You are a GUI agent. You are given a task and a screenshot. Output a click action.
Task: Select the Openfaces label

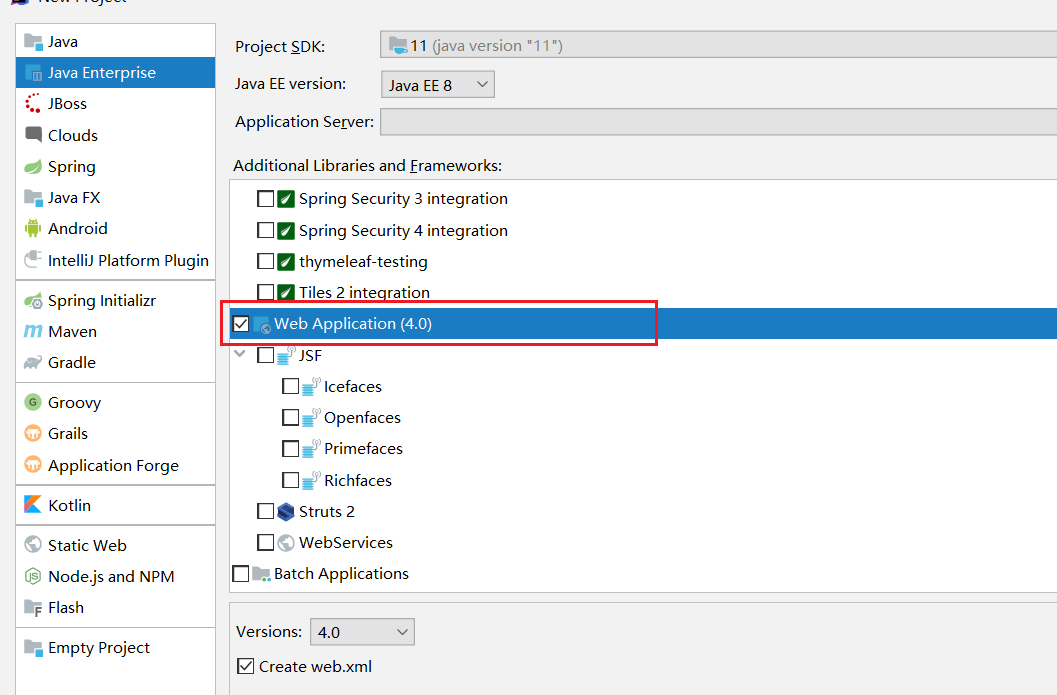click(x=363, y=418)
